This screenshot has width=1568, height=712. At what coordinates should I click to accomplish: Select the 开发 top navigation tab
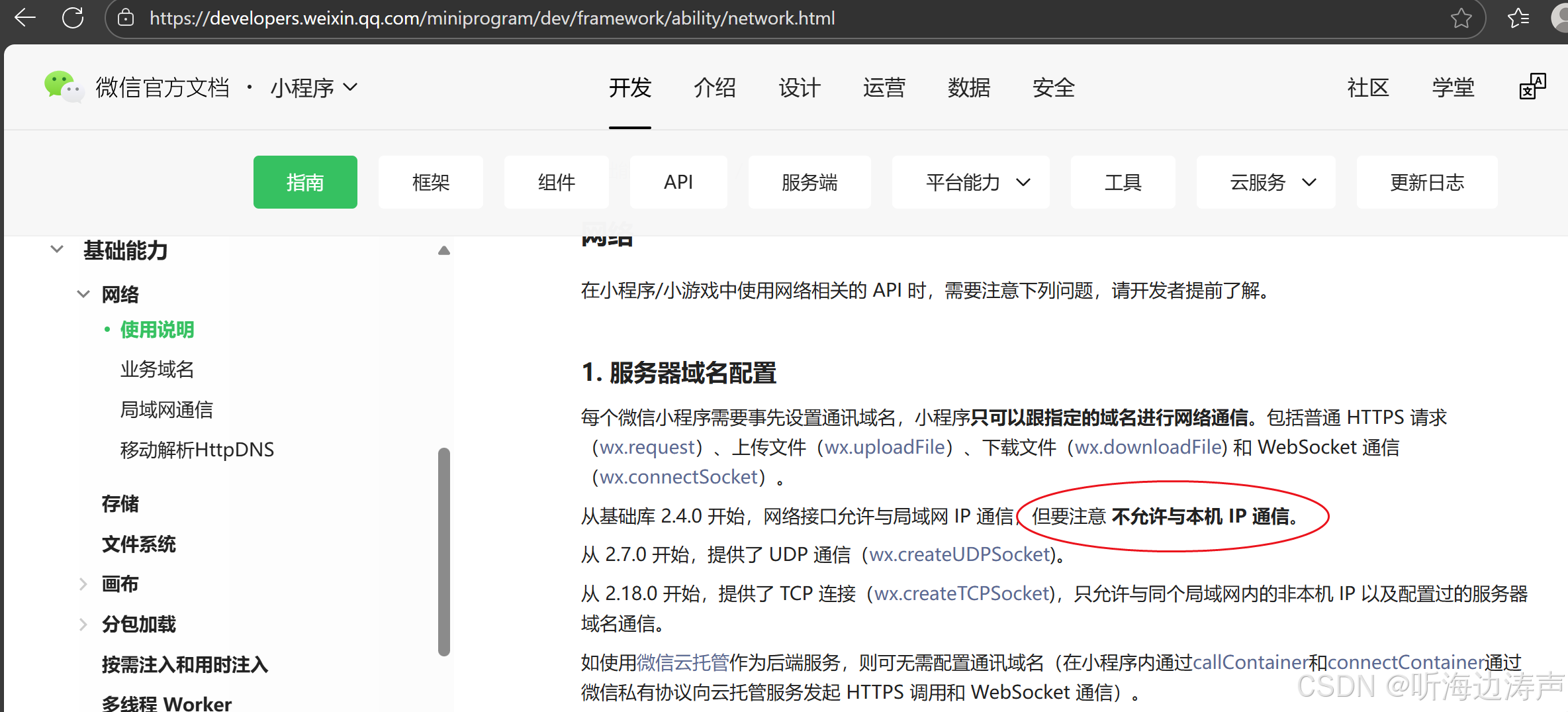point(630,87)
